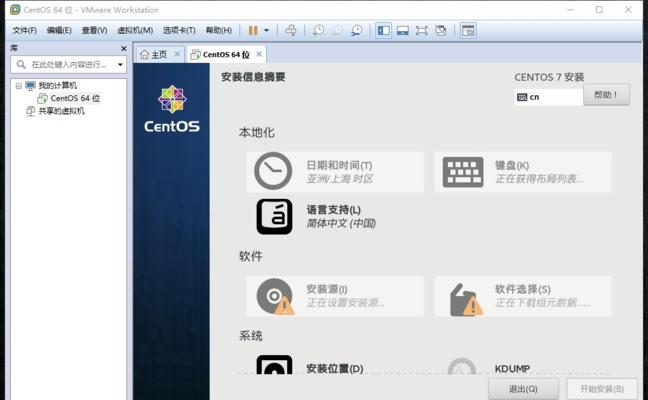Screen dimensions: 648x400
Task: Open the 选项卡(T) menu
Action: point(179,30)
